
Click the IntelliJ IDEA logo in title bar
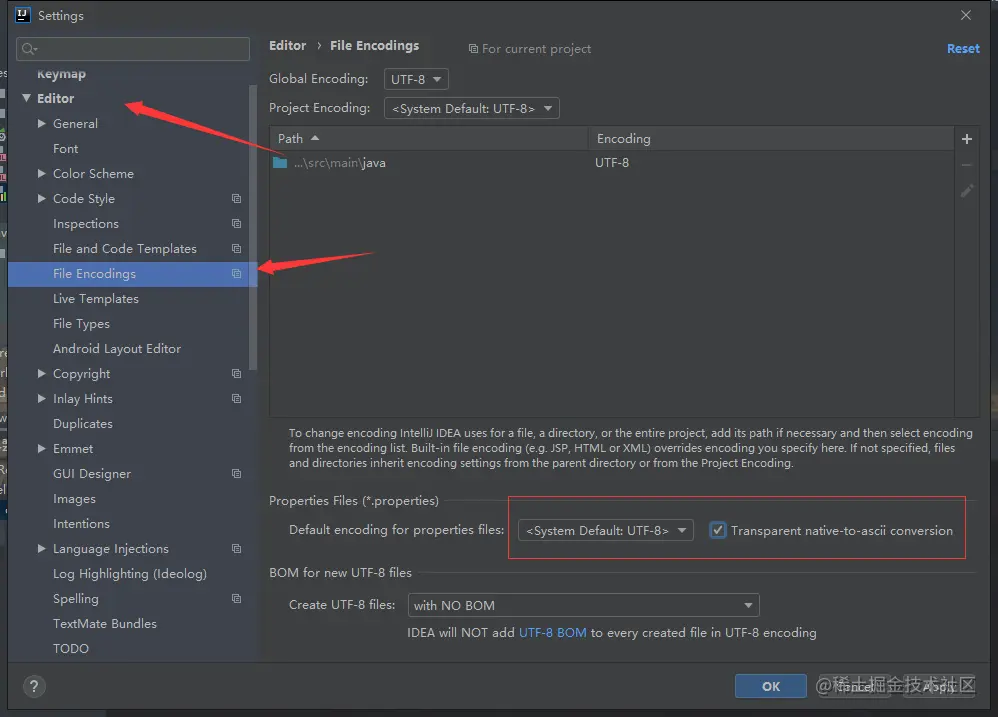[x=22, y=15]
